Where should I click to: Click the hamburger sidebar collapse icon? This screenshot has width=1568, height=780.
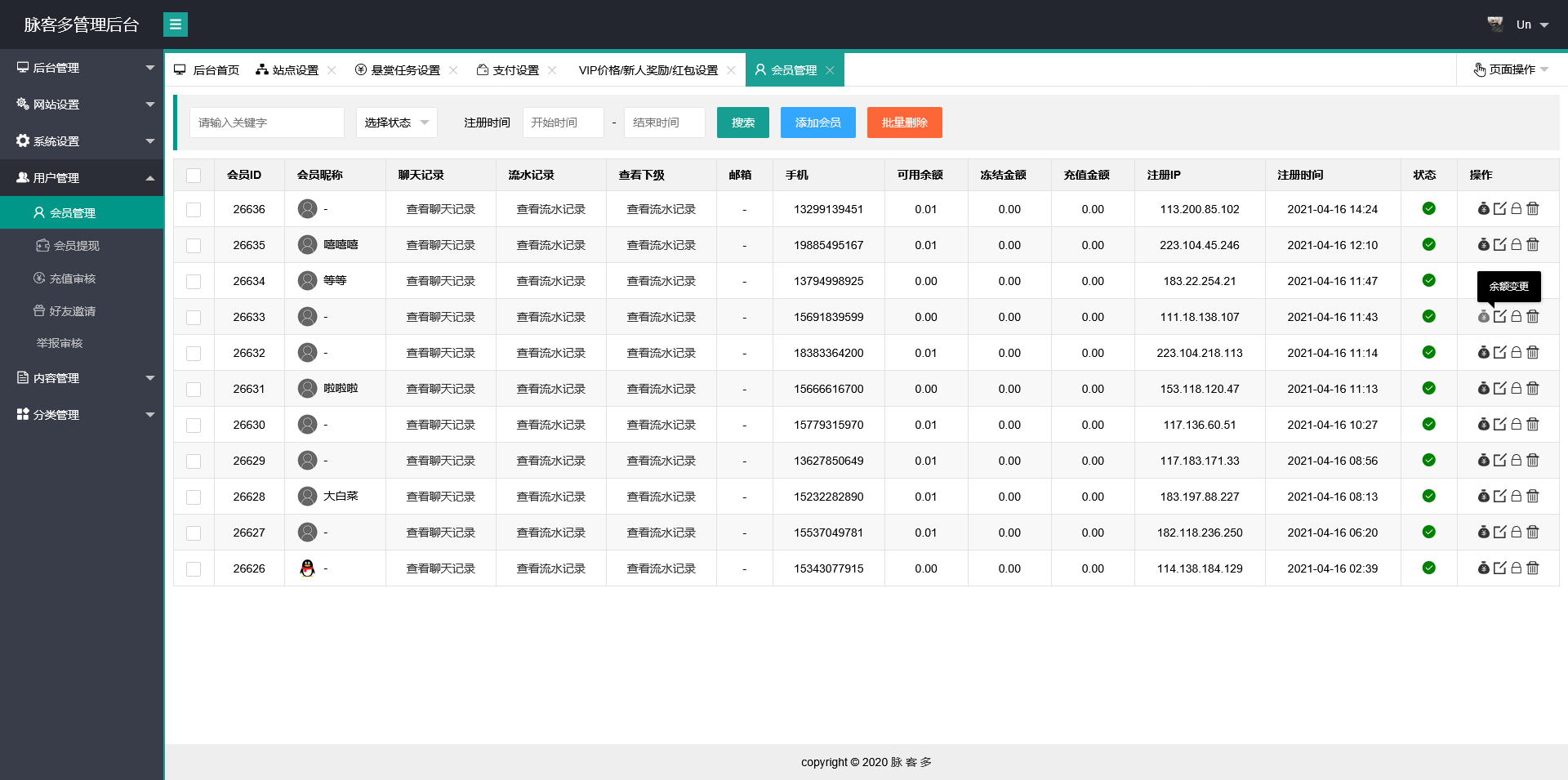[x=175, y=25]
